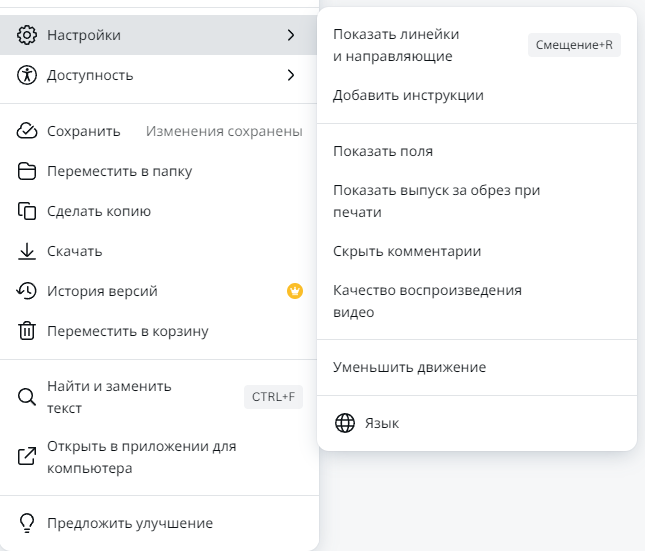
Task: Click the copy icon for Сделать копию
Action: click(x=27, y=211)
